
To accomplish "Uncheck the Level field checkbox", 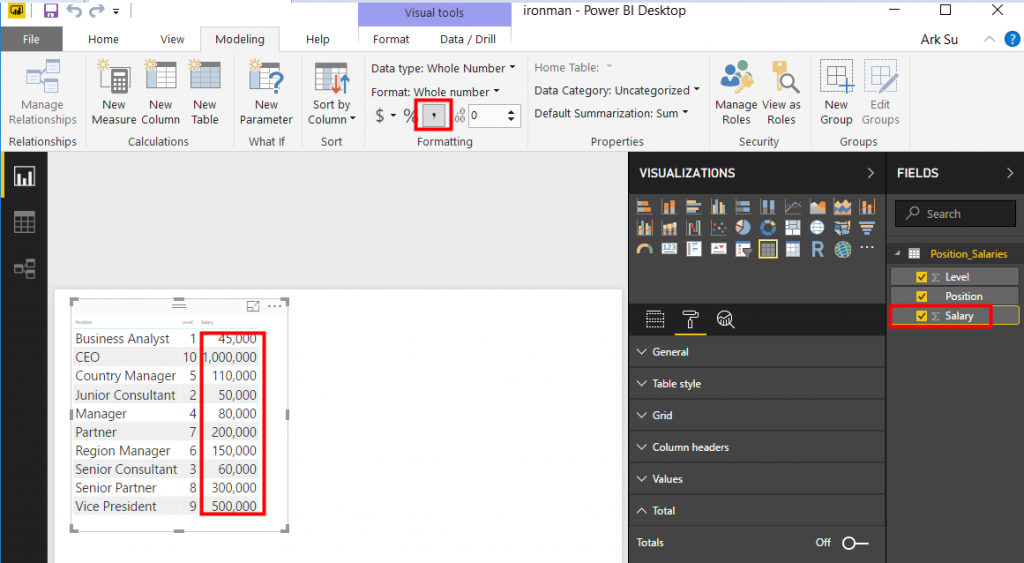I will pos(921,277).
